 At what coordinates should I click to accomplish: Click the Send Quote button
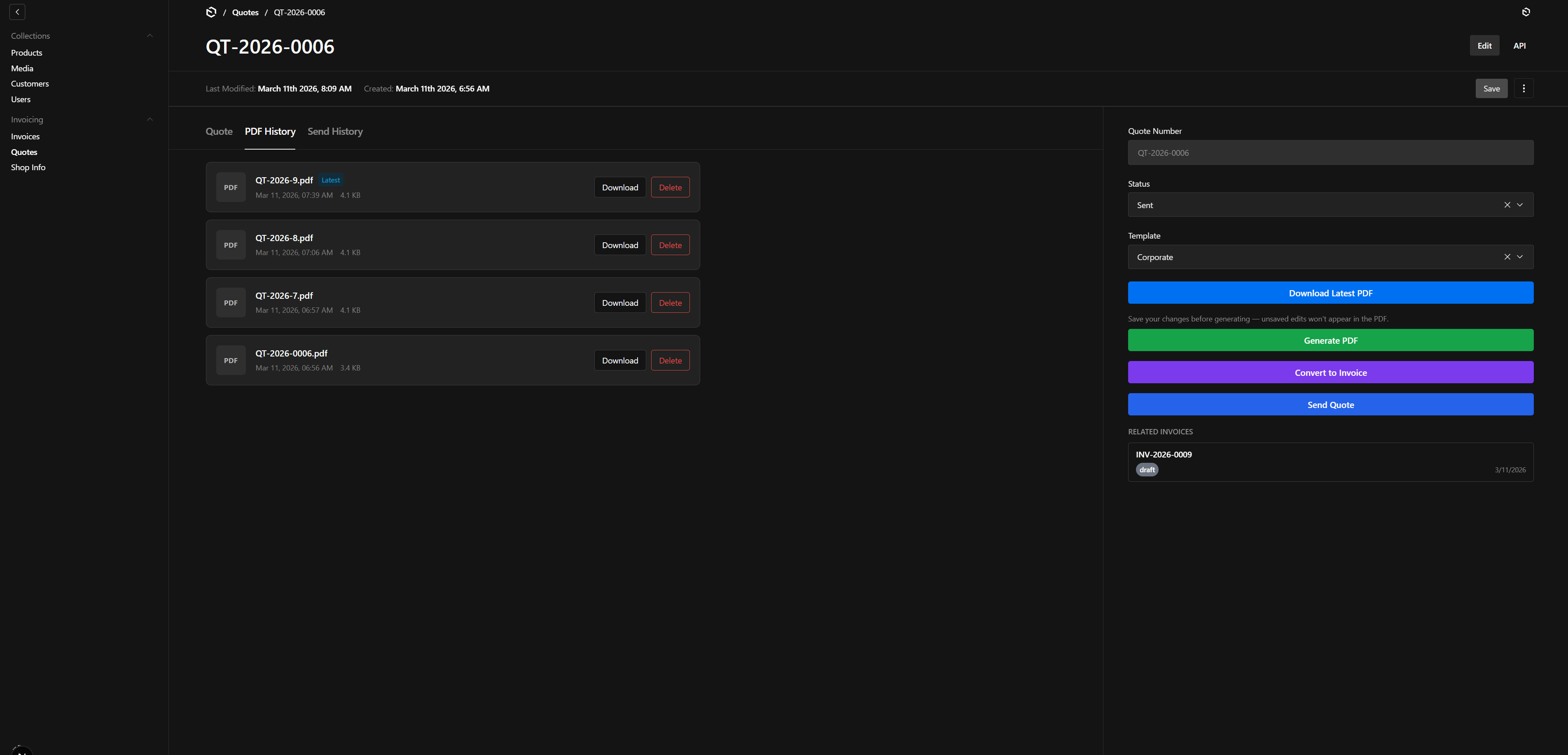(x=1331, y=405)
